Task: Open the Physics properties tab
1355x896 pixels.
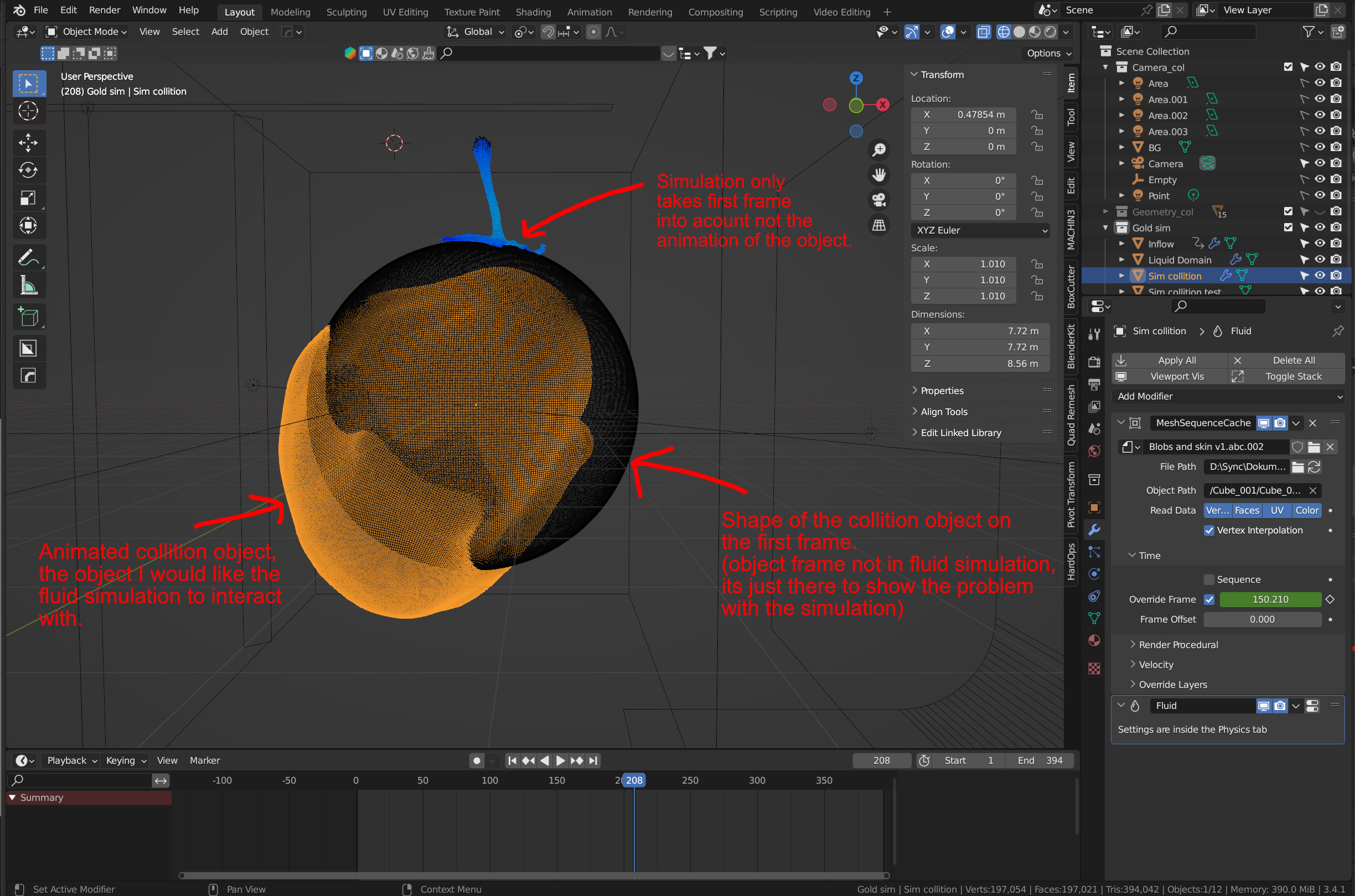Action: click(x=1094, y=574)
